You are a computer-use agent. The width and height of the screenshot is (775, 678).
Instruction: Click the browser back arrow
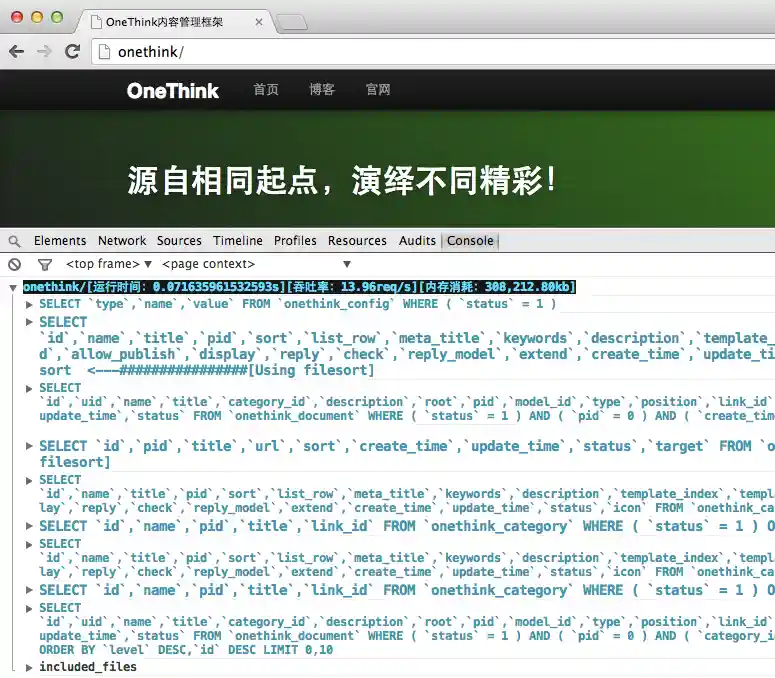[16, 51]
